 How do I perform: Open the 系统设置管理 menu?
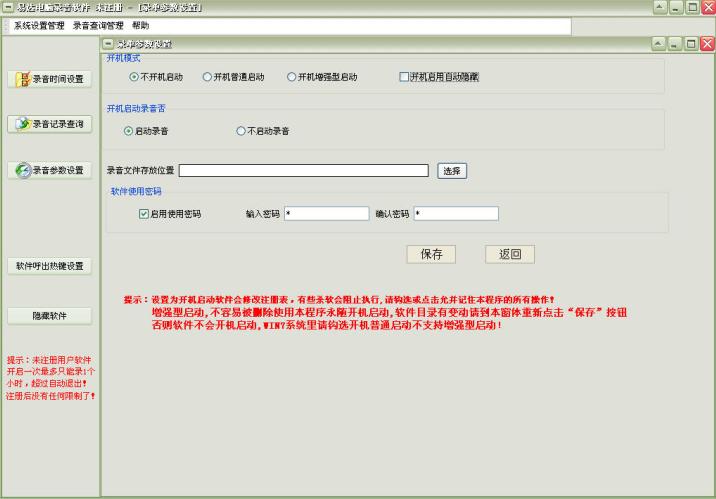click(39, 25)
